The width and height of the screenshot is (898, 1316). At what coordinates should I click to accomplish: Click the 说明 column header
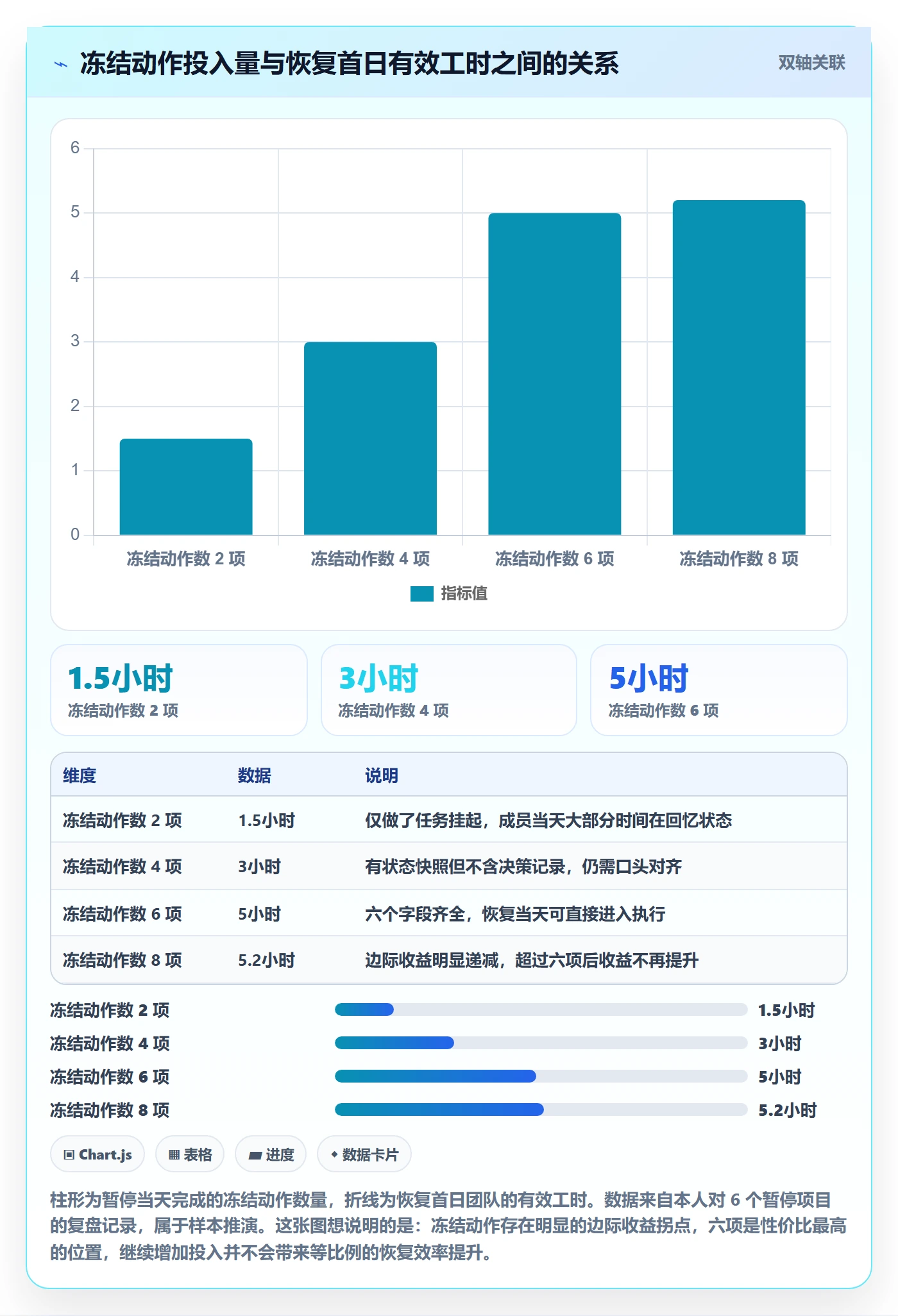click(382, 775)
